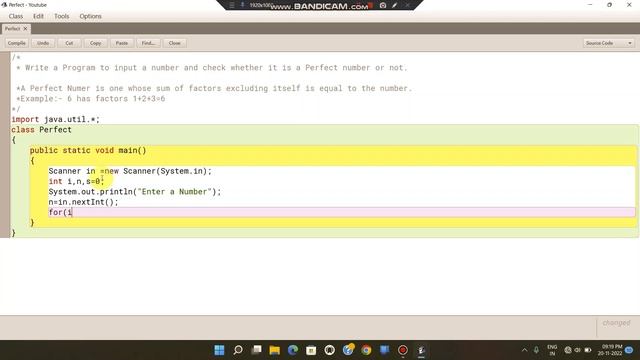Close the Bandicam recording bar
640x360 pixels.
407,5
